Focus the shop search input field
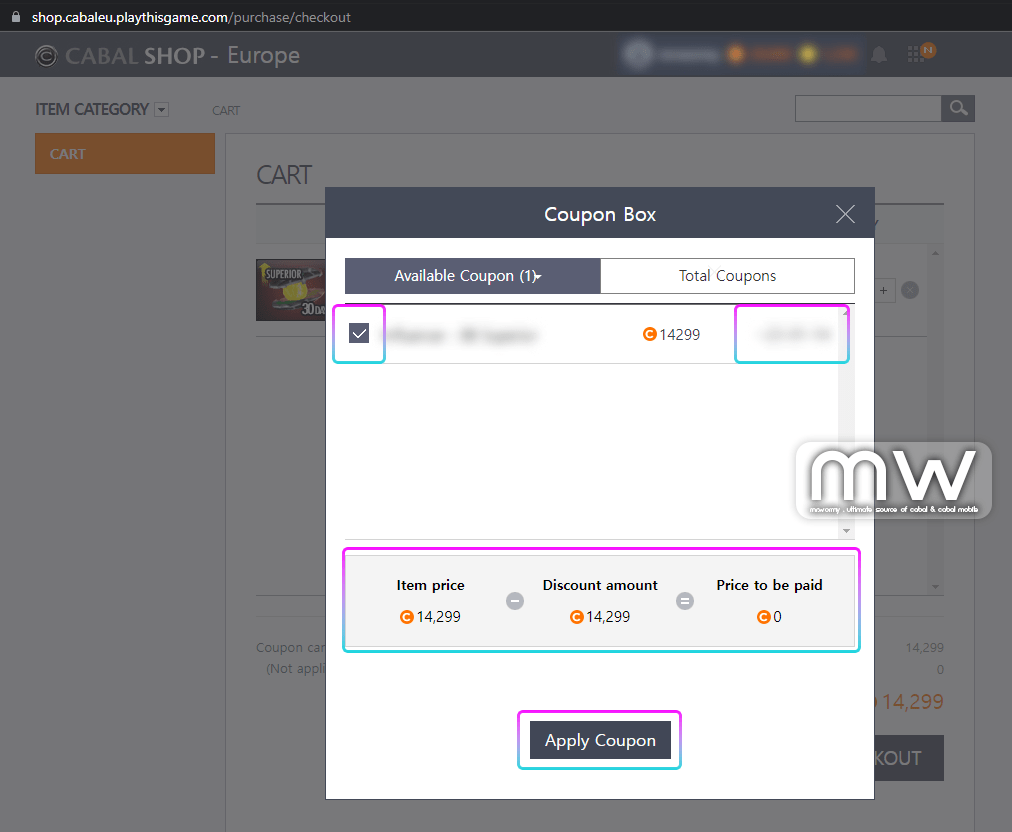This screenshot has width=1012, height=832. click(867, 108)
